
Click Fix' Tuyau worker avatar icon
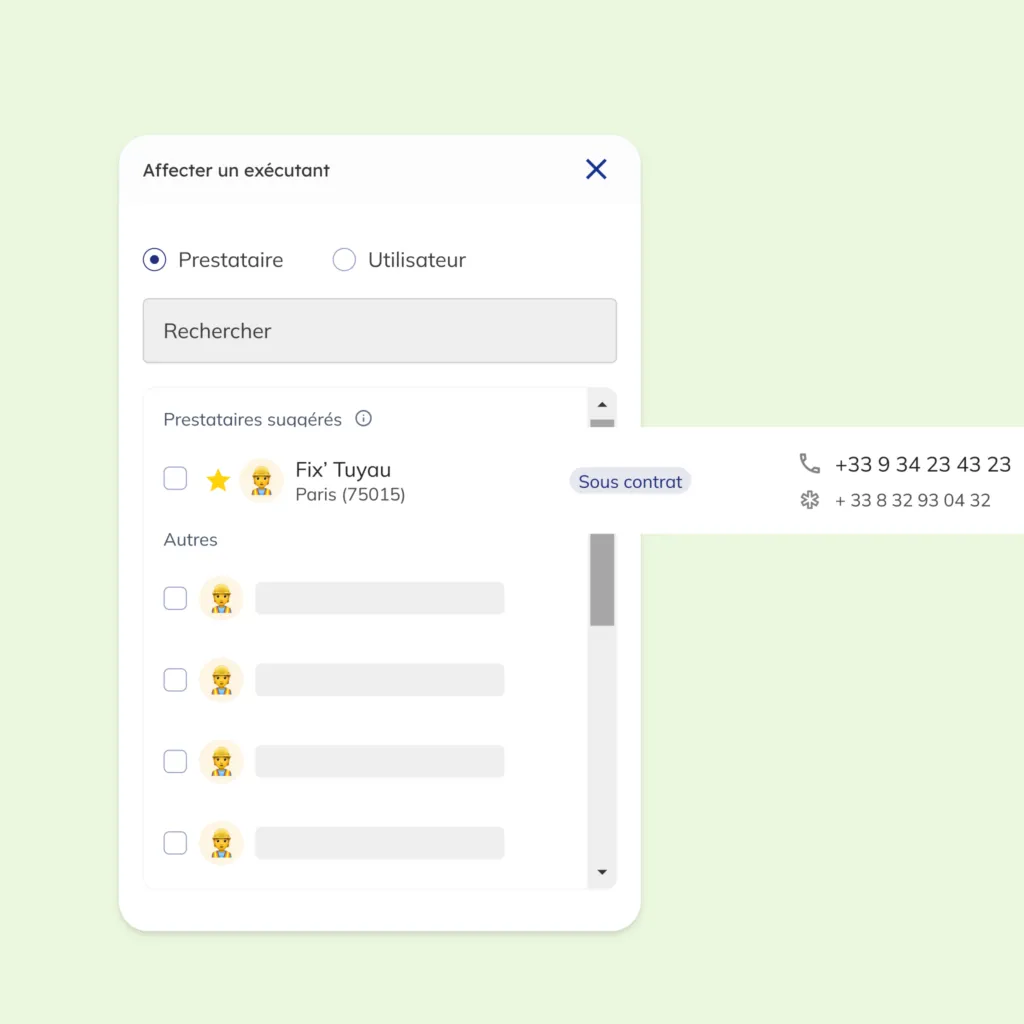[261, 480]
